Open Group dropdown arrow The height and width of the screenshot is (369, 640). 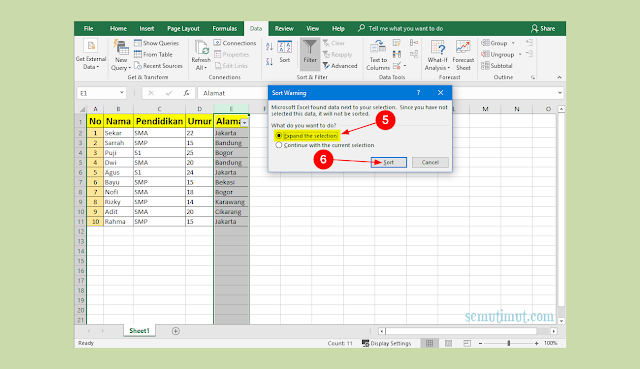[x=513, y=43]
